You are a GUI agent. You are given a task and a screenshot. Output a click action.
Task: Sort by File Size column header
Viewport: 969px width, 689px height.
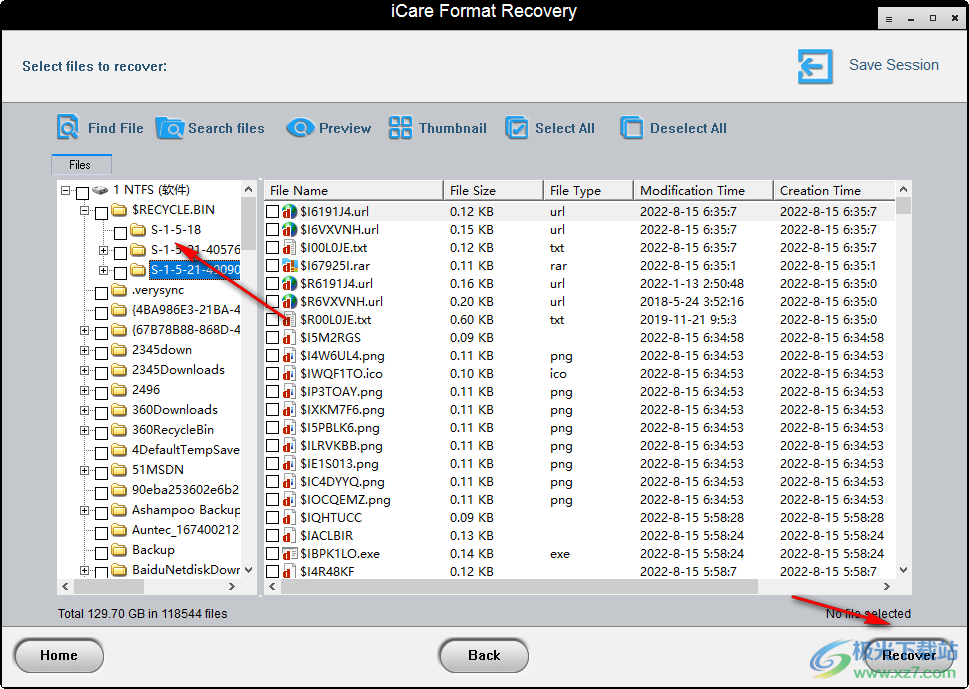(x=494, y=191)
